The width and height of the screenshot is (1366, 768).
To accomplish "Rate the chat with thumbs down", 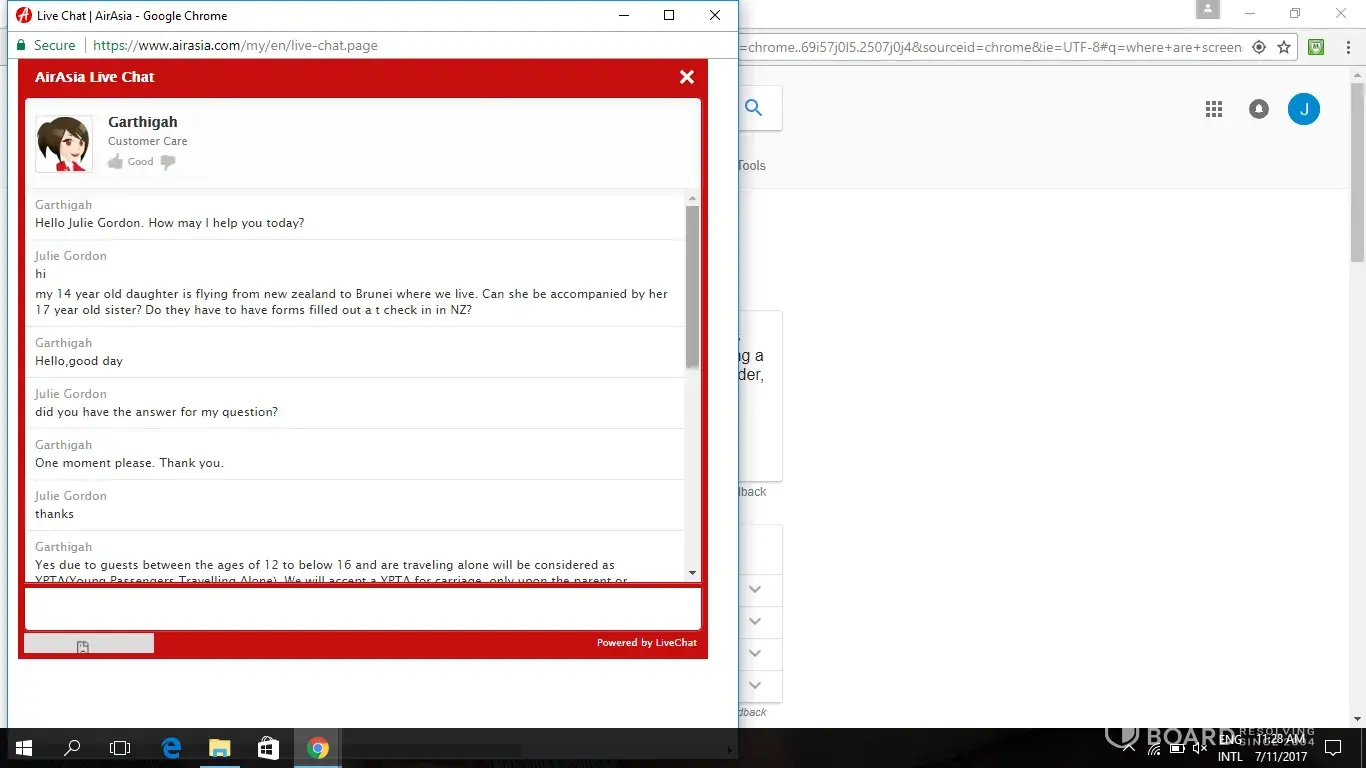I will 168,162.
